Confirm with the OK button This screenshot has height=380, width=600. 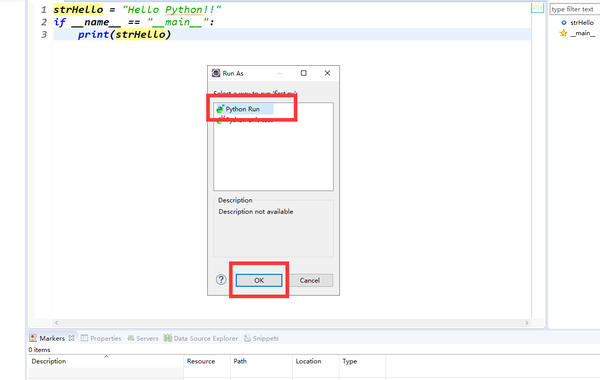tap(259, 281)
